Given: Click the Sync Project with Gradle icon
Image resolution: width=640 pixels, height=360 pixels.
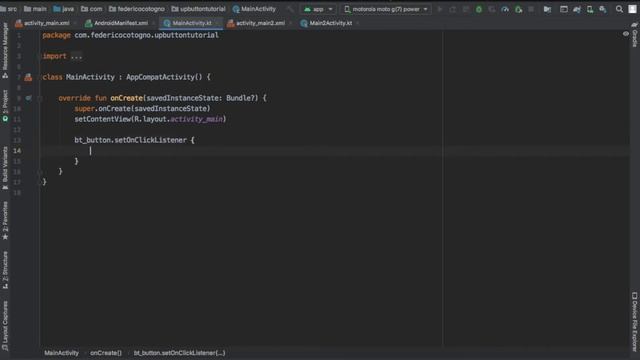Looking at the screenshot, I should tap(577, 9).
